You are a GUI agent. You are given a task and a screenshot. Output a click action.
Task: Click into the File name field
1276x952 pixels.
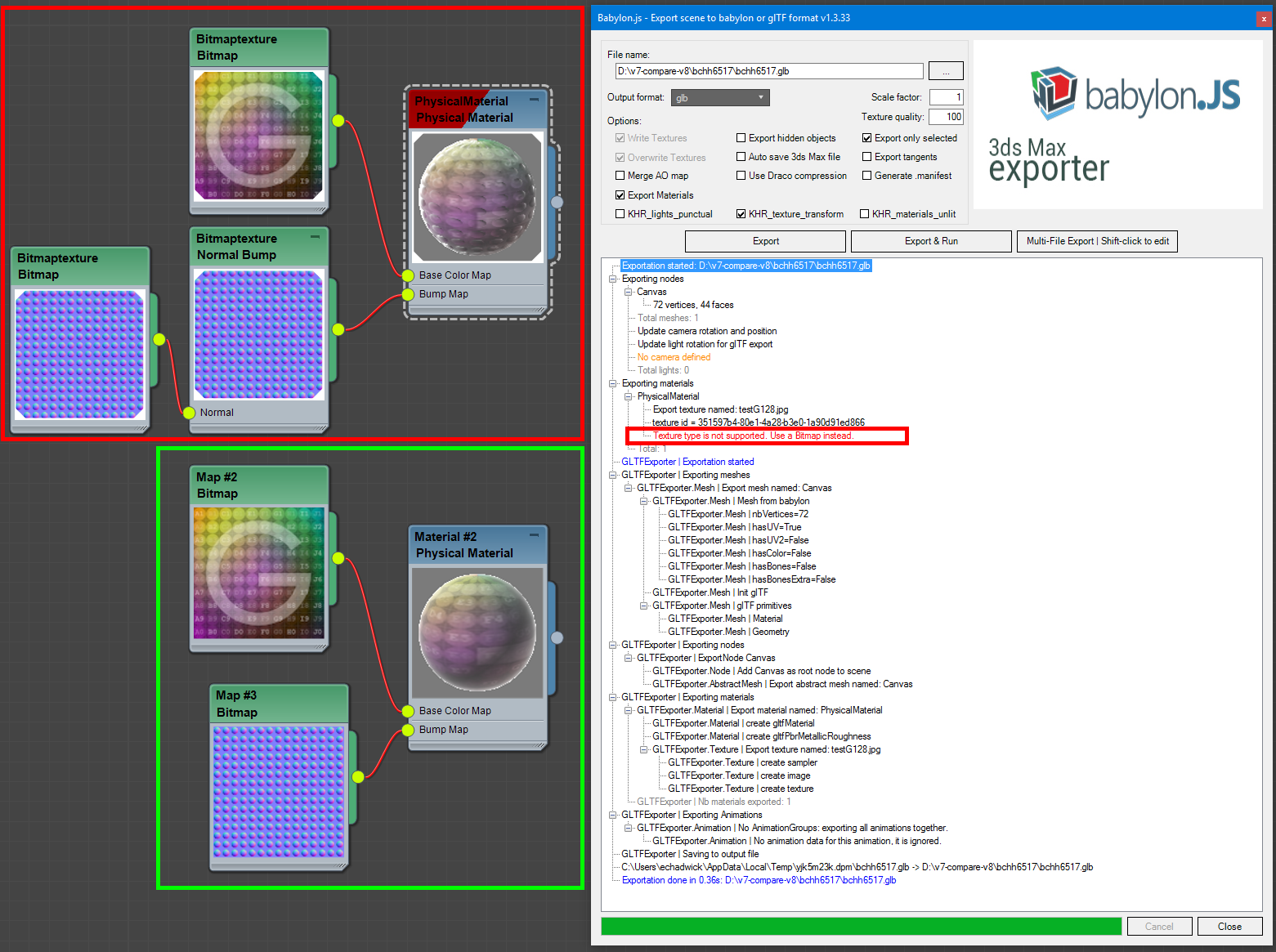[x=768, y=71]
